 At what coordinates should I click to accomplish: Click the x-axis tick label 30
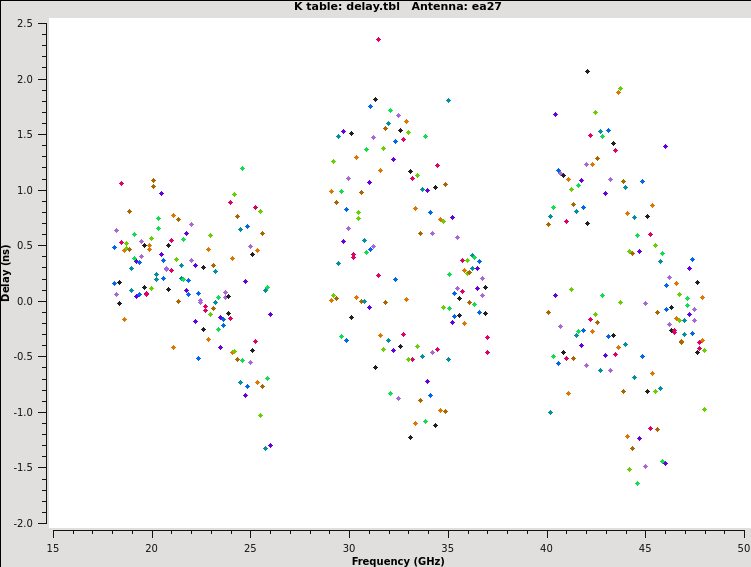pos(349,547)
